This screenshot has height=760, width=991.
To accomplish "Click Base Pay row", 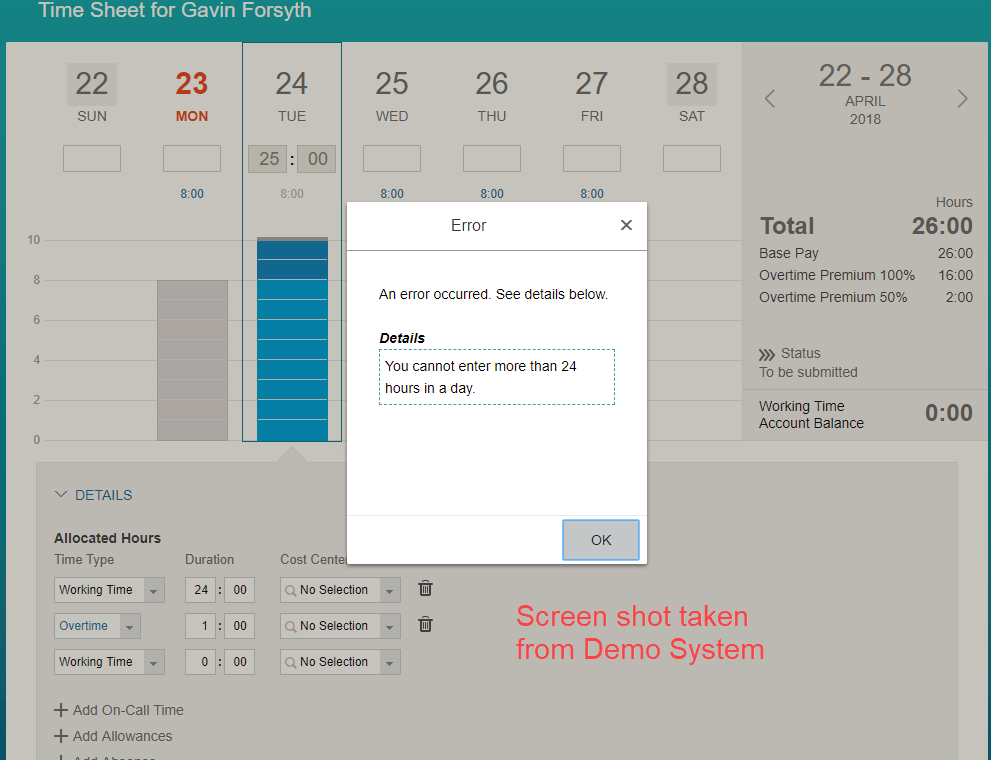I will 865,253.
